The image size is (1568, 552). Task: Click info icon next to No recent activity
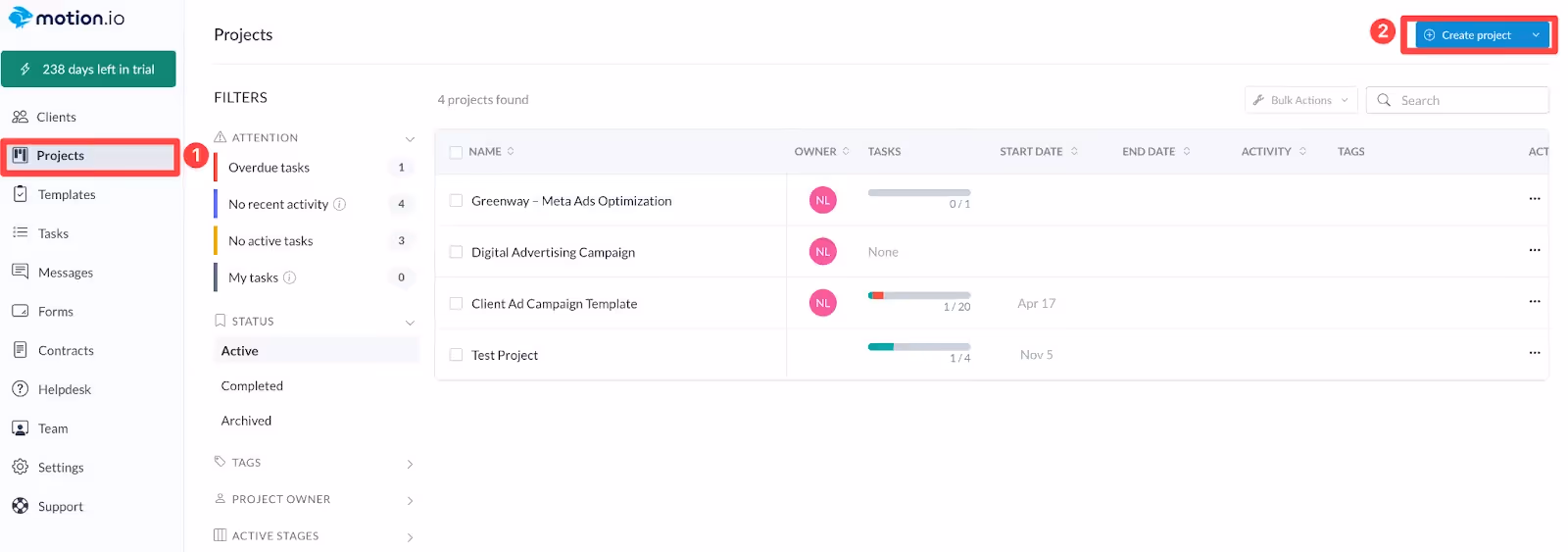[x=339, y=204]
